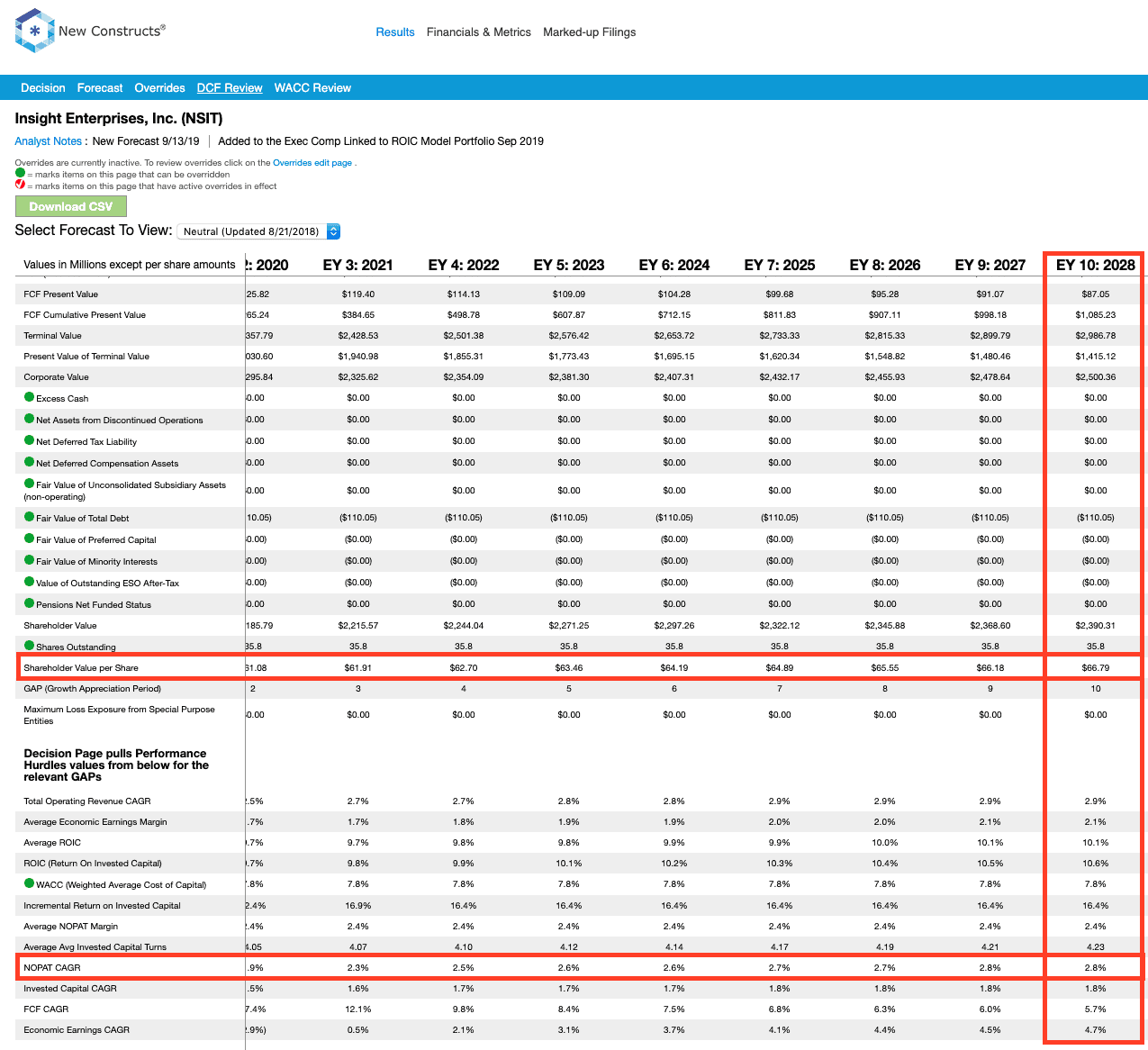Click green dot next to Fair Value of Preferred Capital
Screen dimensions: 1148x1050
pos(30,539)
